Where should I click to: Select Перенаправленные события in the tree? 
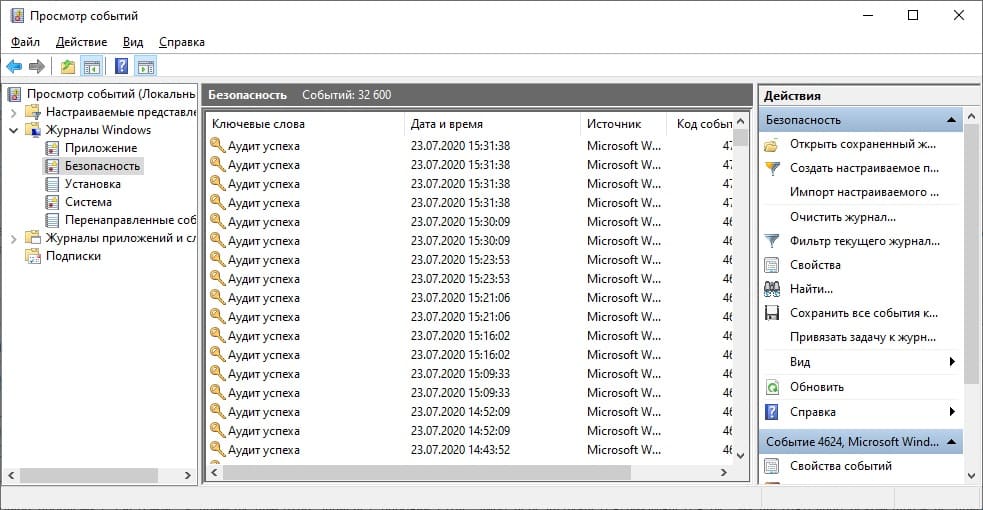coord(130,220)
